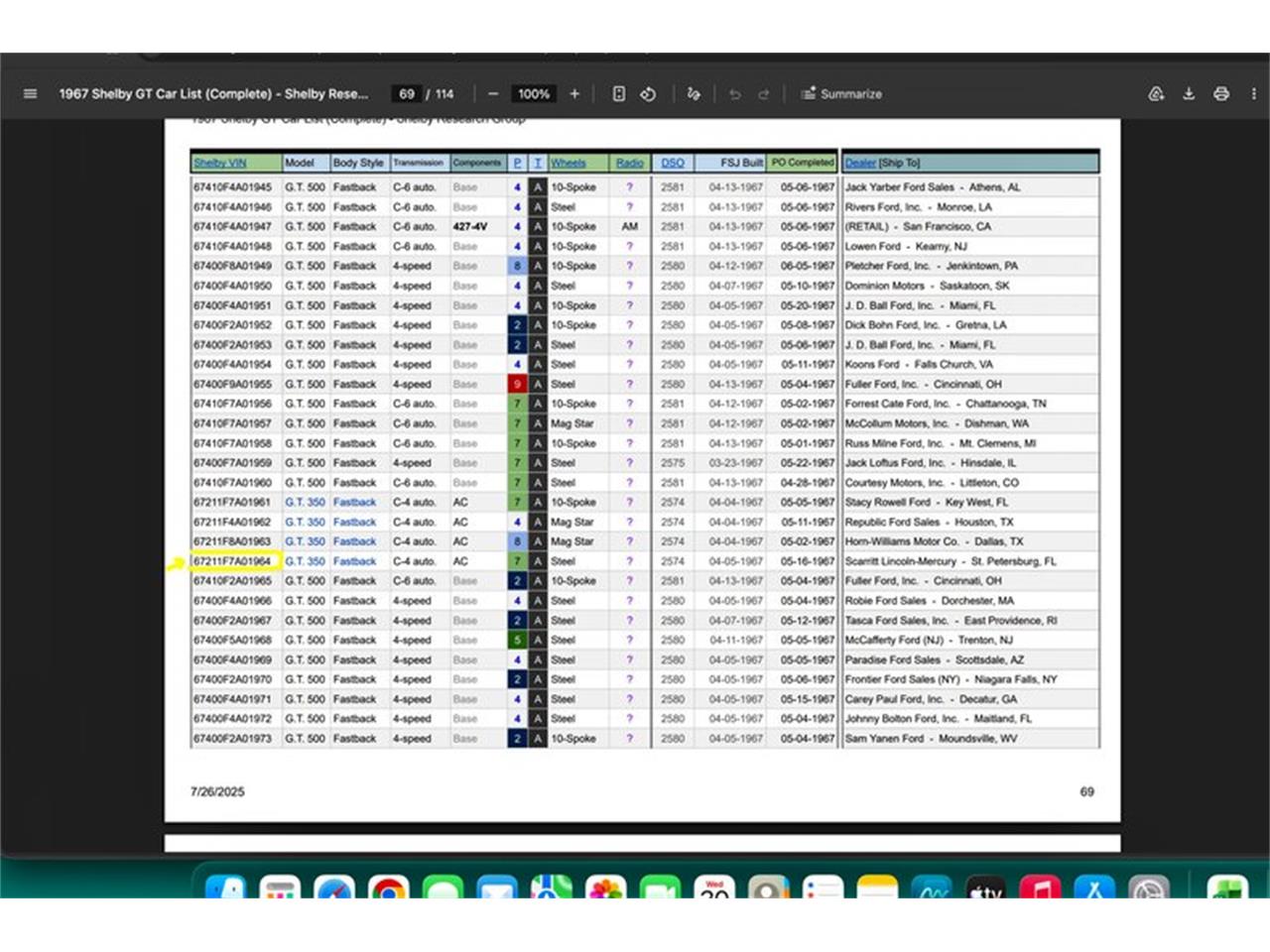1270x952 pixels.
Task: Open Safari from the Dock
Action: (x=334, y=889)
